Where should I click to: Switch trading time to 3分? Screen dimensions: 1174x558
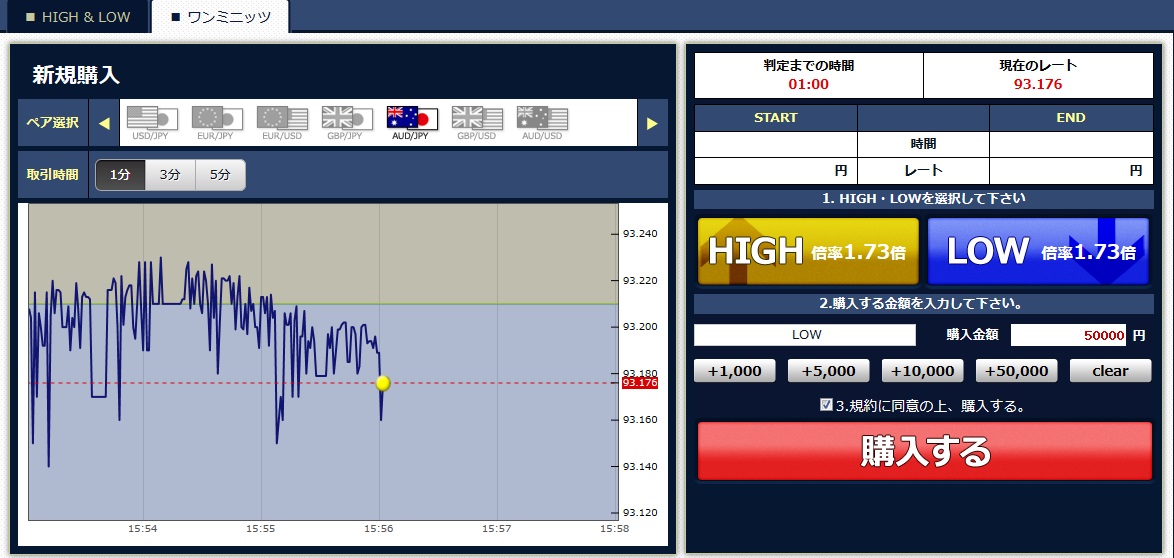[x=170, y=175]
